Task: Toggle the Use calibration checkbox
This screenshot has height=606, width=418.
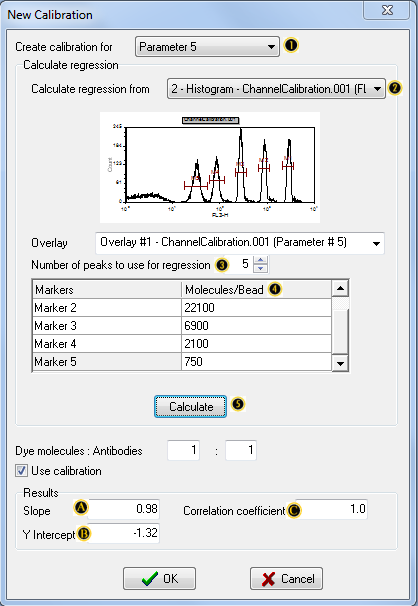Action: (x=21, y=471)
